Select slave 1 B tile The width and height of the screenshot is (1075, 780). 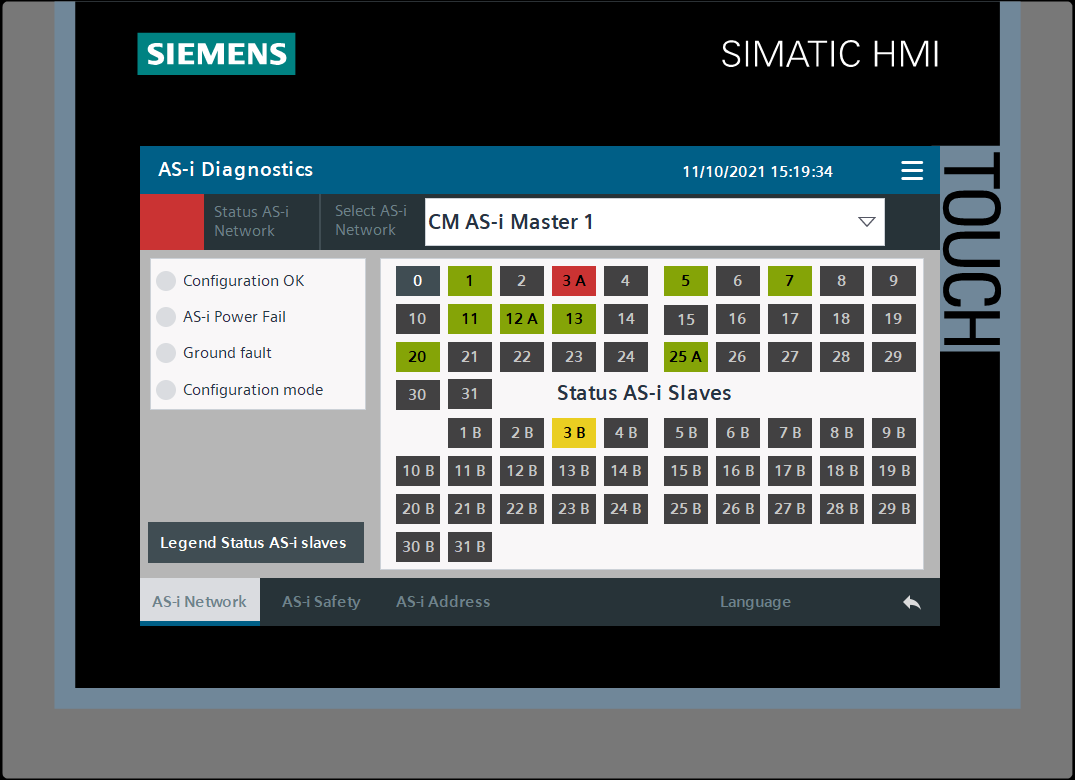click(x=470, y=432)
